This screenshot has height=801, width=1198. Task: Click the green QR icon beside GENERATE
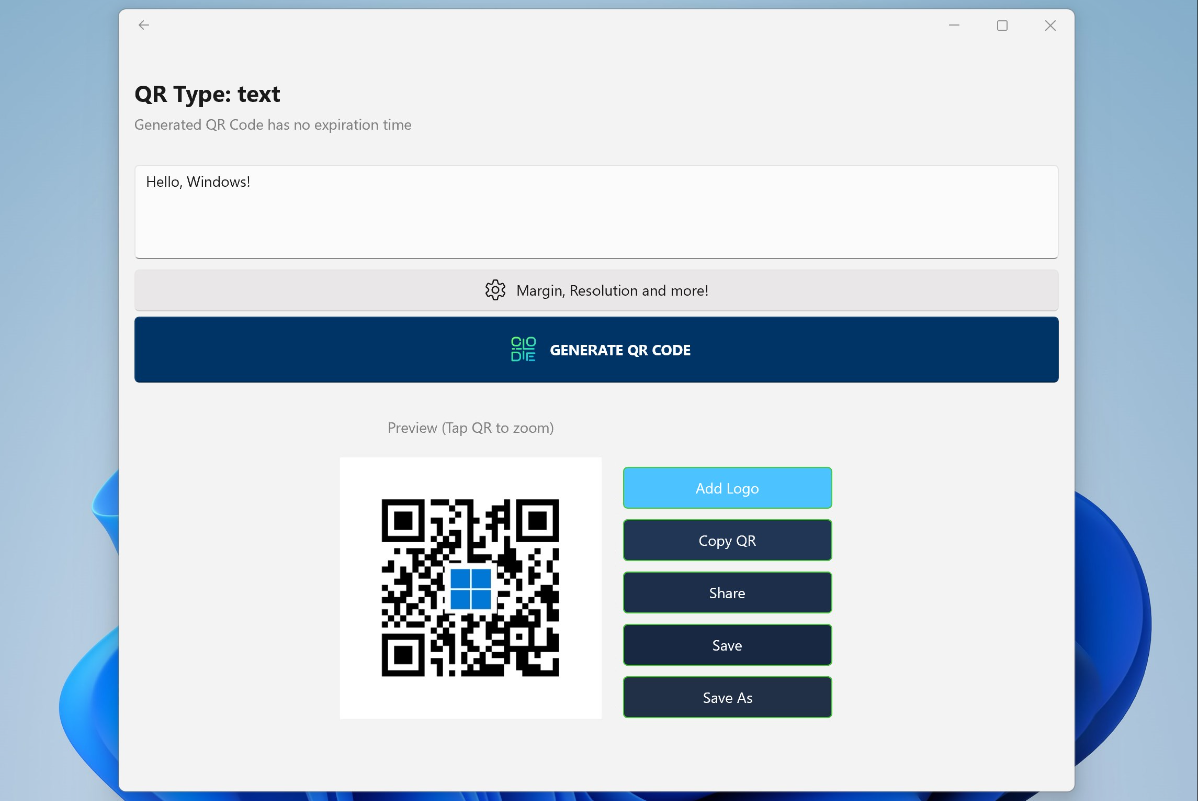523,349
